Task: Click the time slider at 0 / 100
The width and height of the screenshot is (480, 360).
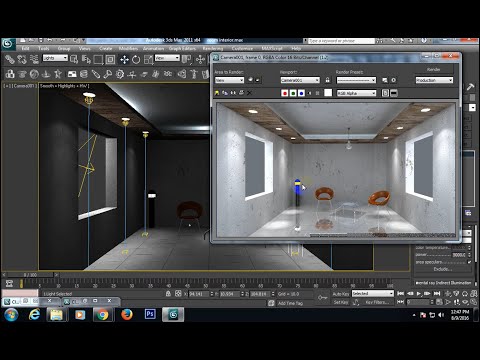Action: (30, 275)
